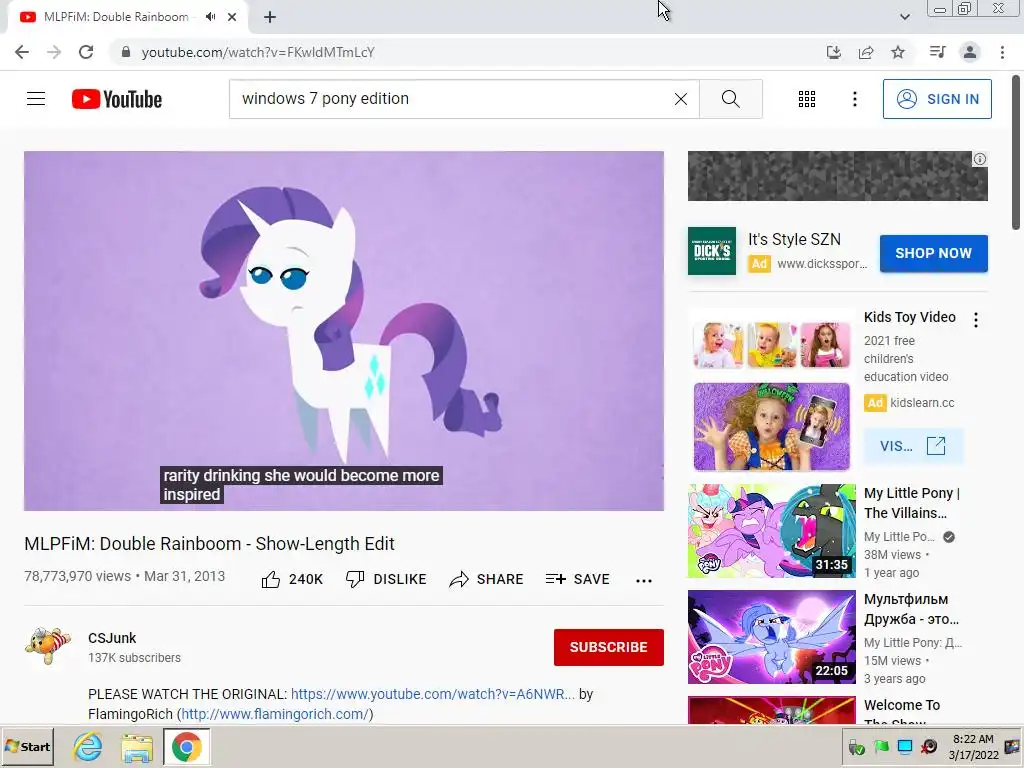Open the Chrome three-dot menu
This screenshot has width=1024, height=768.
tap(1002, 52)
